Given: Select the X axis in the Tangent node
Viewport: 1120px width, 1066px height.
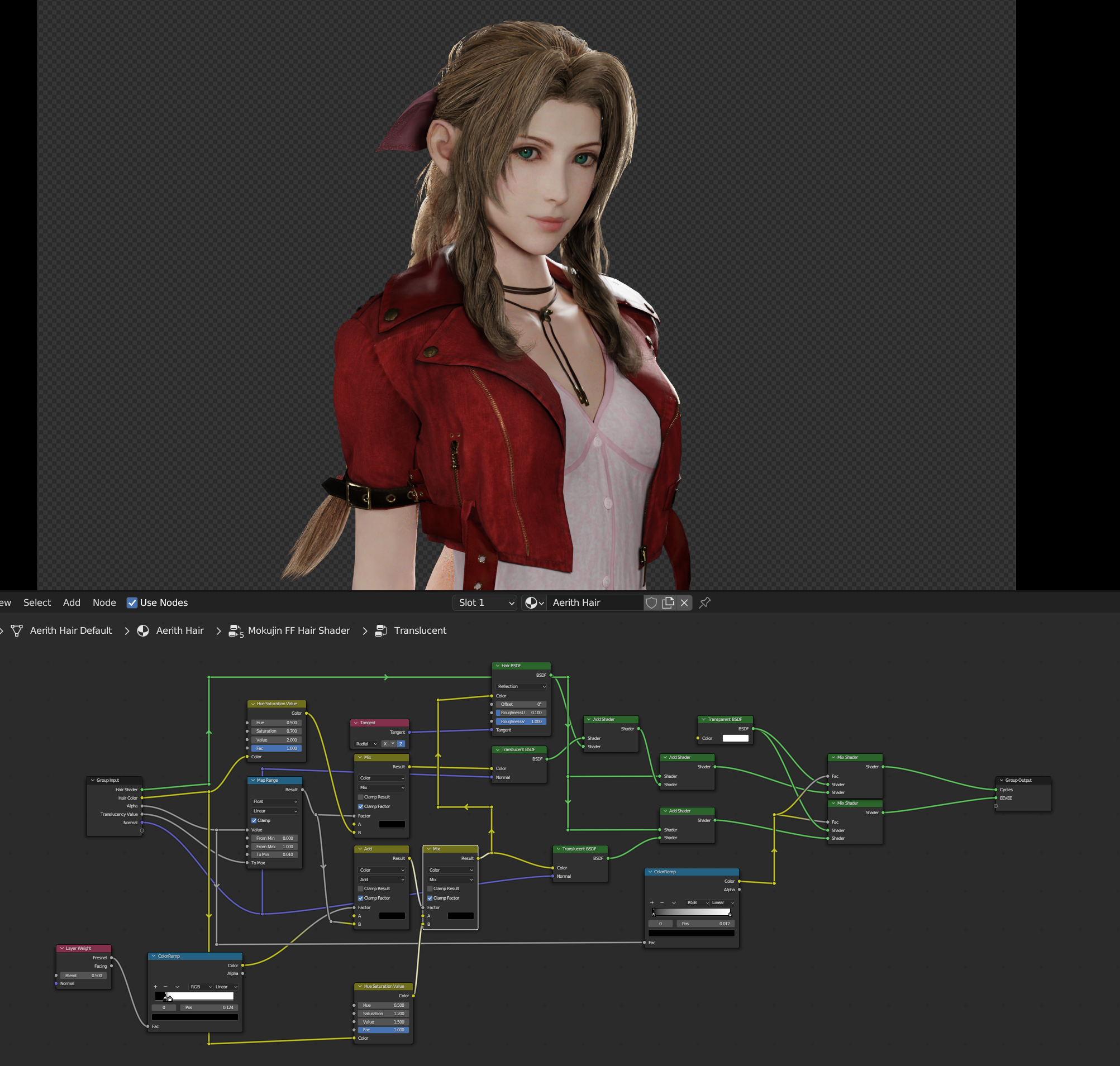Looking at the screenshot, I should point(385,744).
